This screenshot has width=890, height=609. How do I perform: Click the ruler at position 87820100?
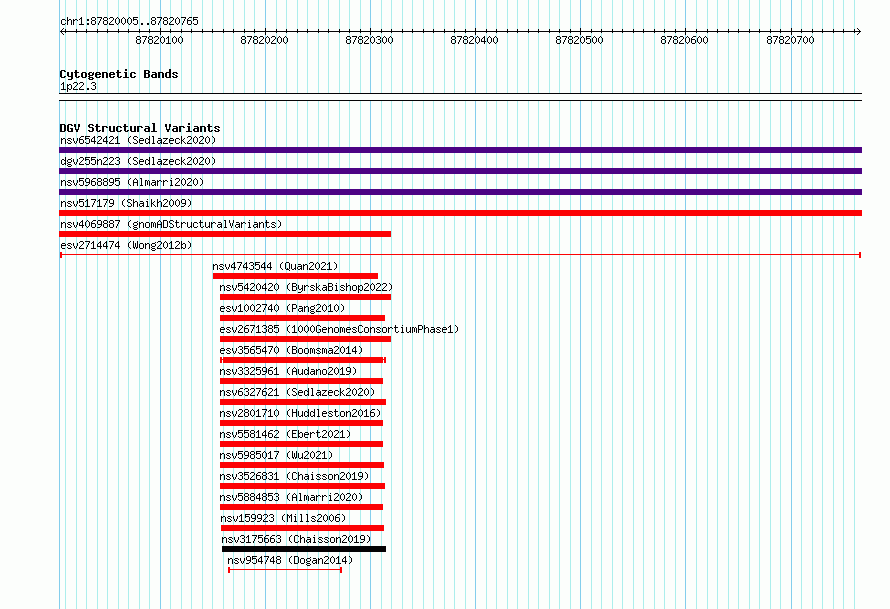point(159,40)
